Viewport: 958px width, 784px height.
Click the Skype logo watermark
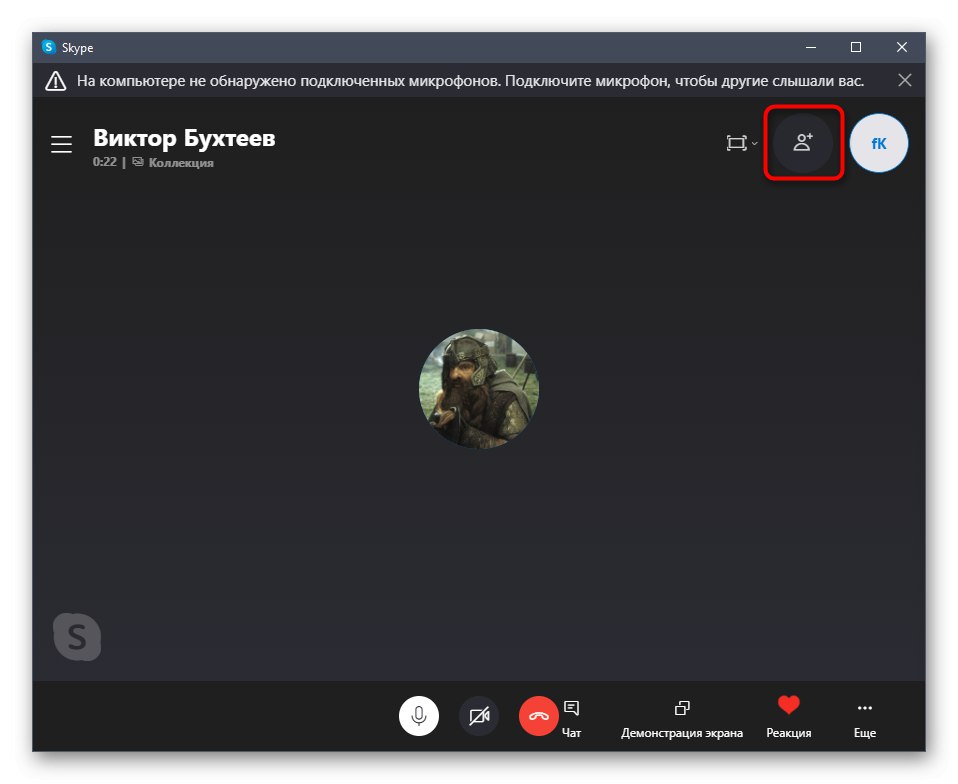pos(78,637)
